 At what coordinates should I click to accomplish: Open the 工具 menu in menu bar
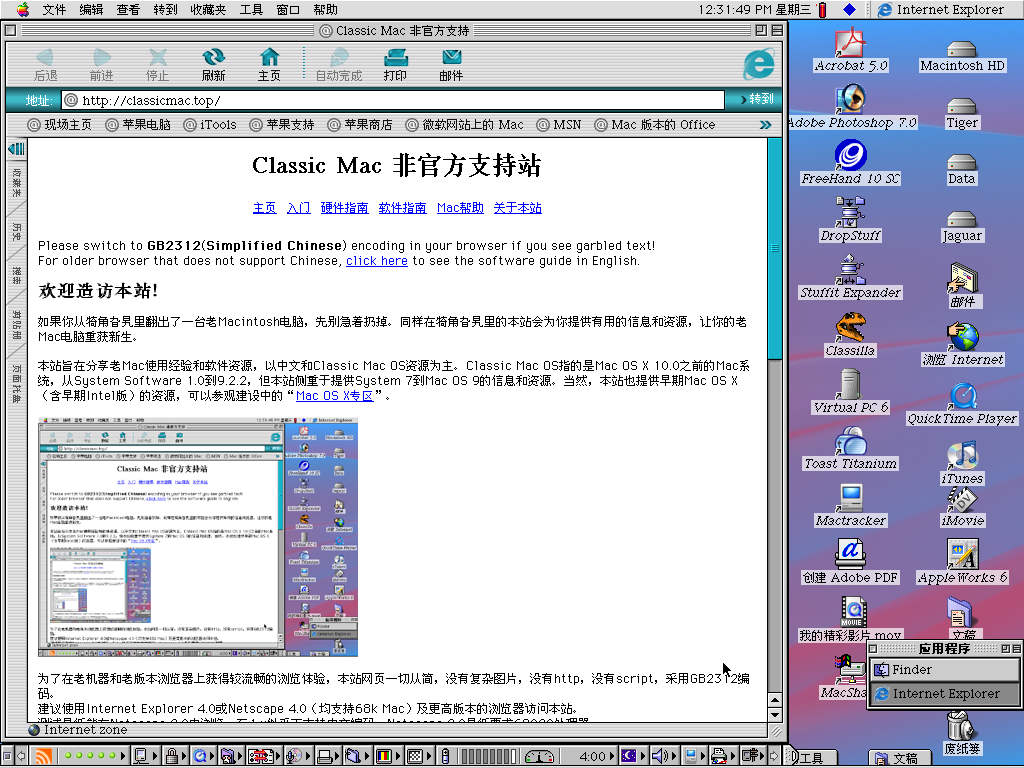[251, 10]
